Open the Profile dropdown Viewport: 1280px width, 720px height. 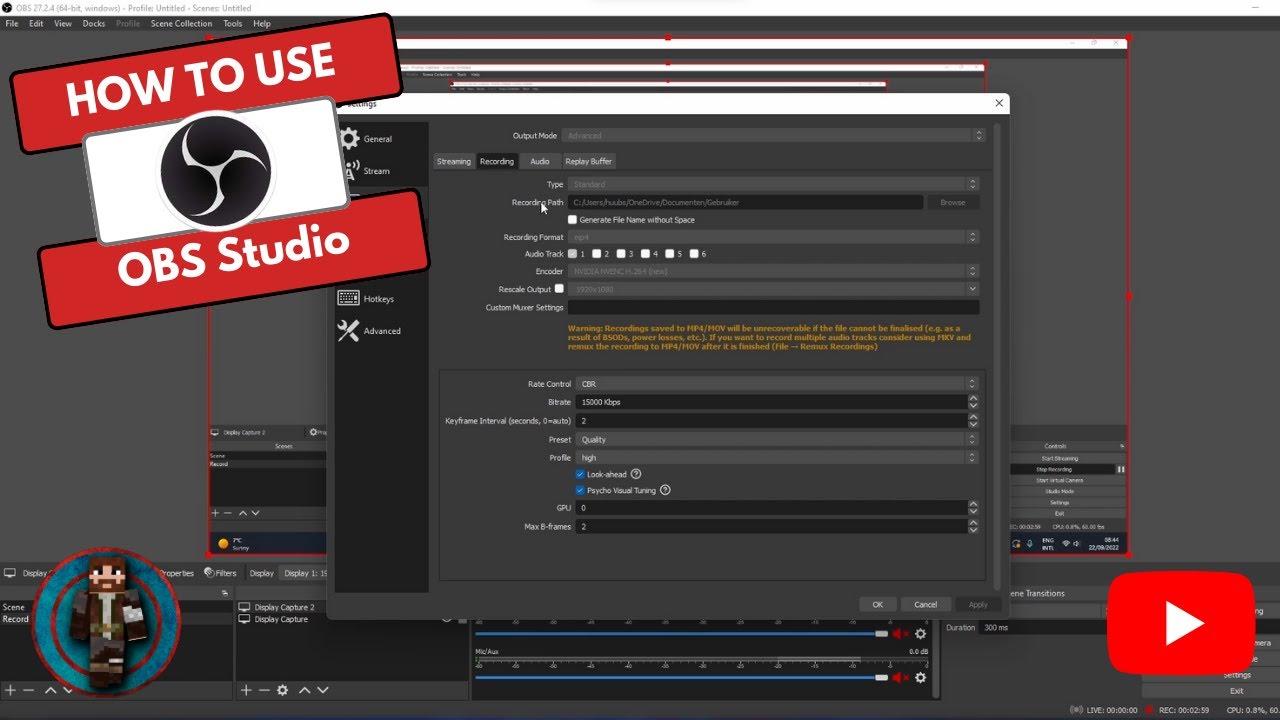776,458
